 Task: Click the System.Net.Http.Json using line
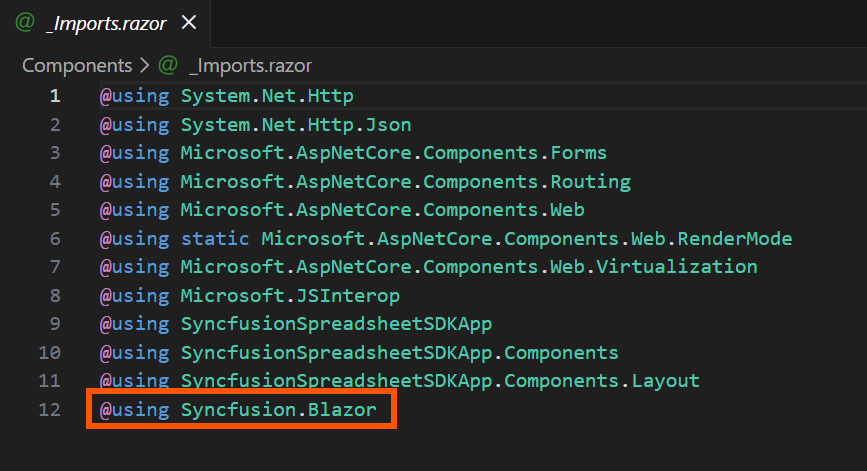click(x=255, y=125)
